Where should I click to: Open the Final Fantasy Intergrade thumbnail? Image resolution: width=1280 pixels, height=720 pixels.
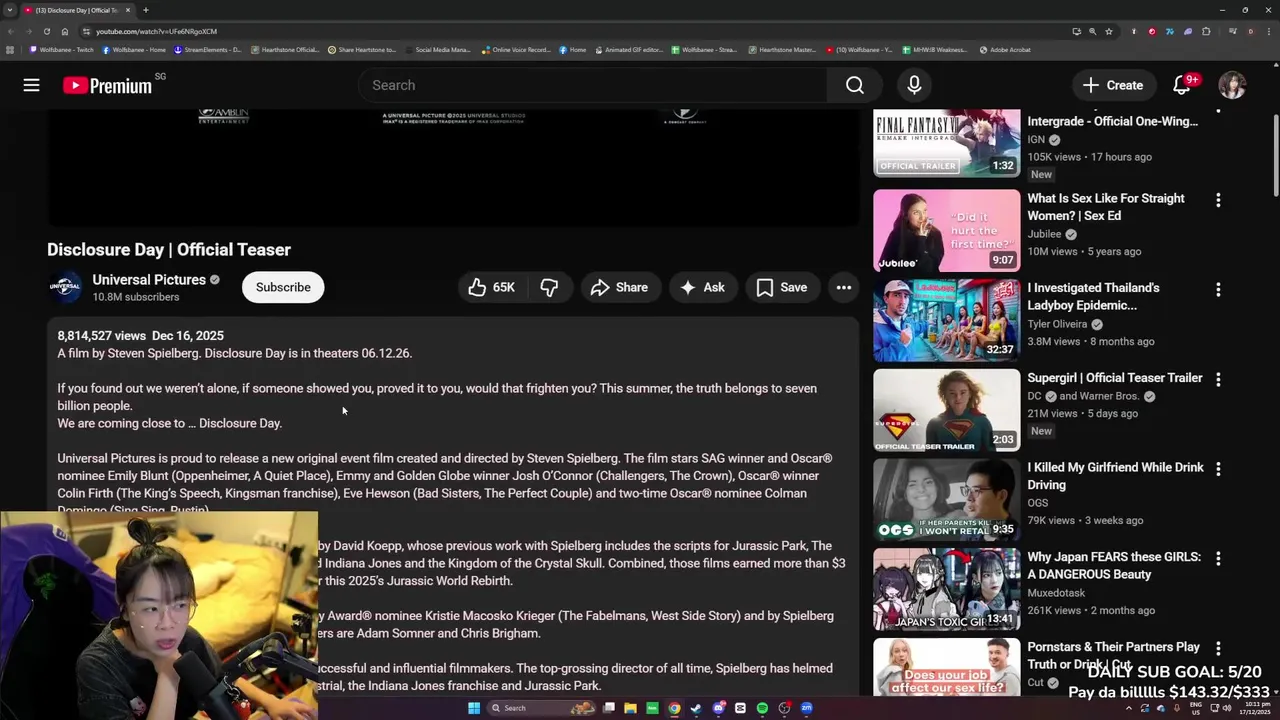[x=946, y=142]
